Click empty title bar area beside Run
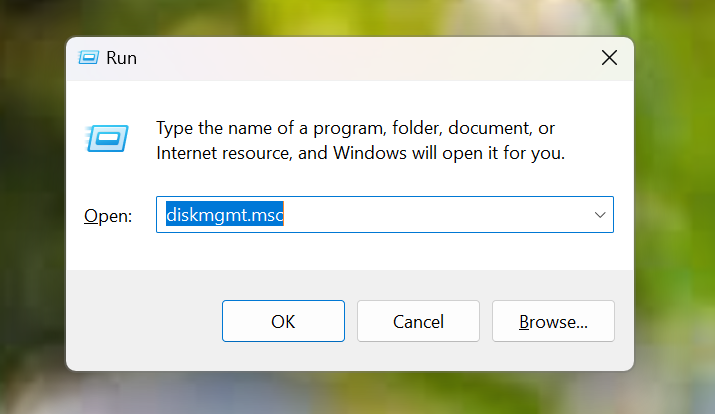 coord(365,58)
